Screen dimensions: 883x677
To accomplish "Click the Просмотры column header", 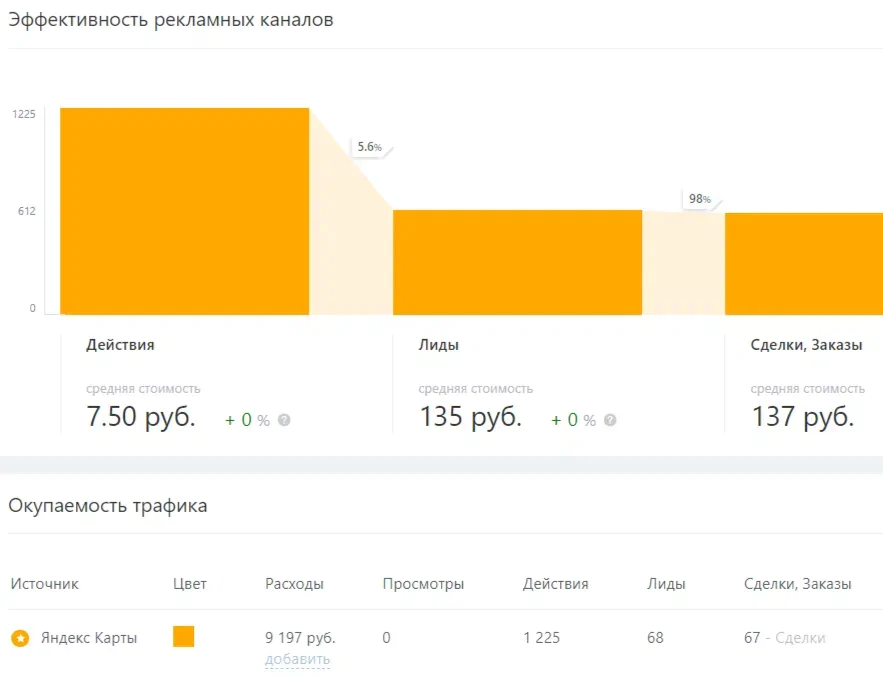I will click(x=423, y=584).
